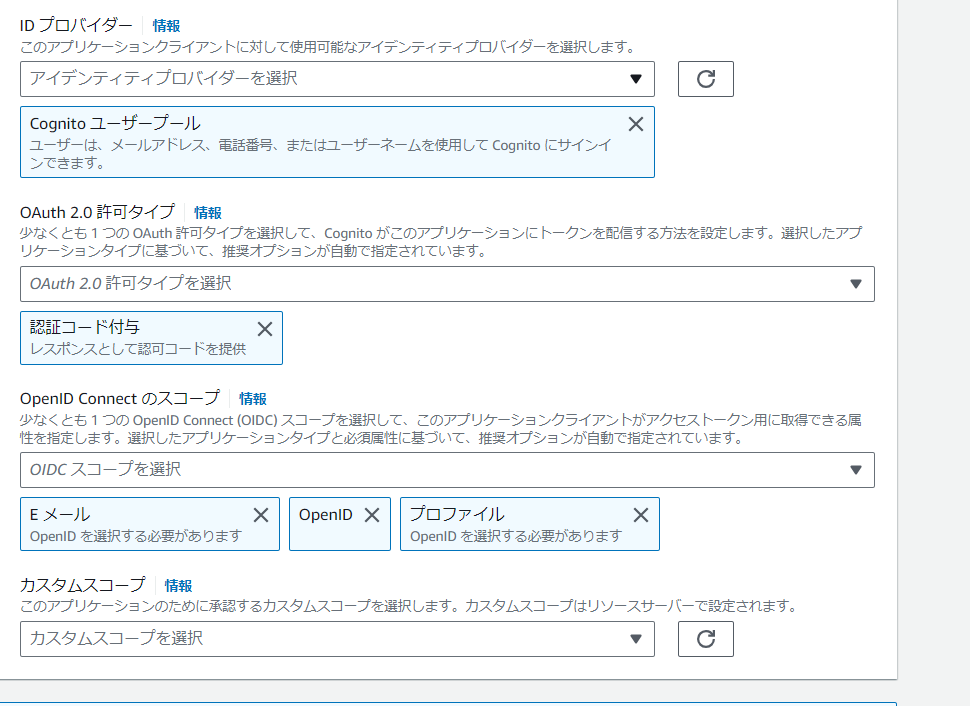The width and height of the screenshot is (970, 706).
Task: Click inside the OIDC scope selection field
Action: tap(400, 469)
